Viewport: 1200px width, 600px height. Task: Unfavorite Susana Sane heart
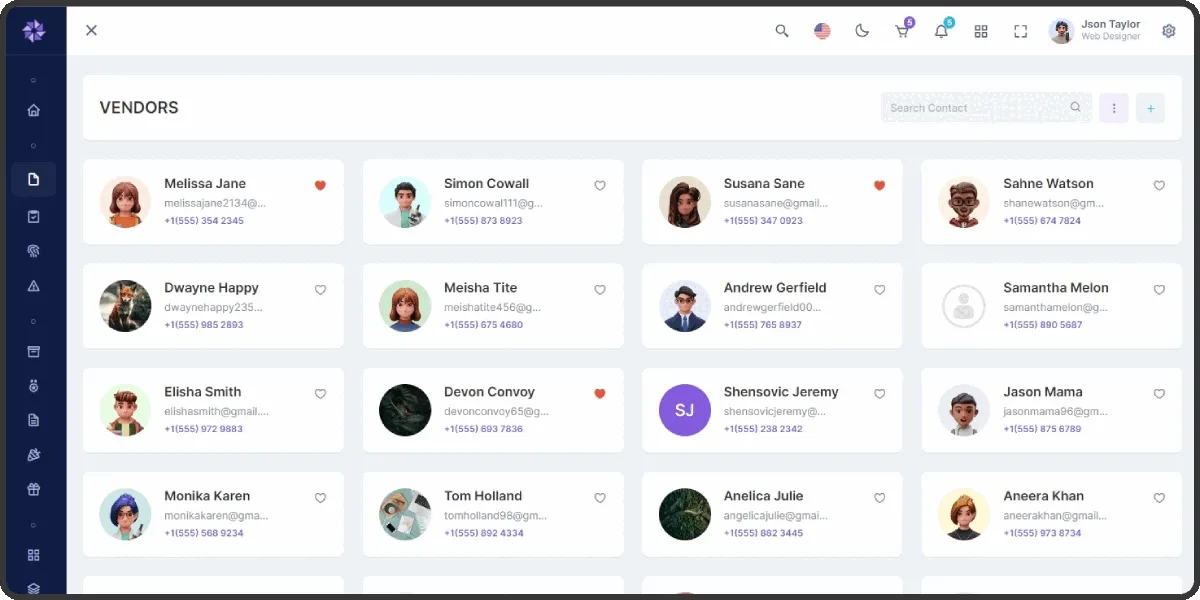[880, 185]
